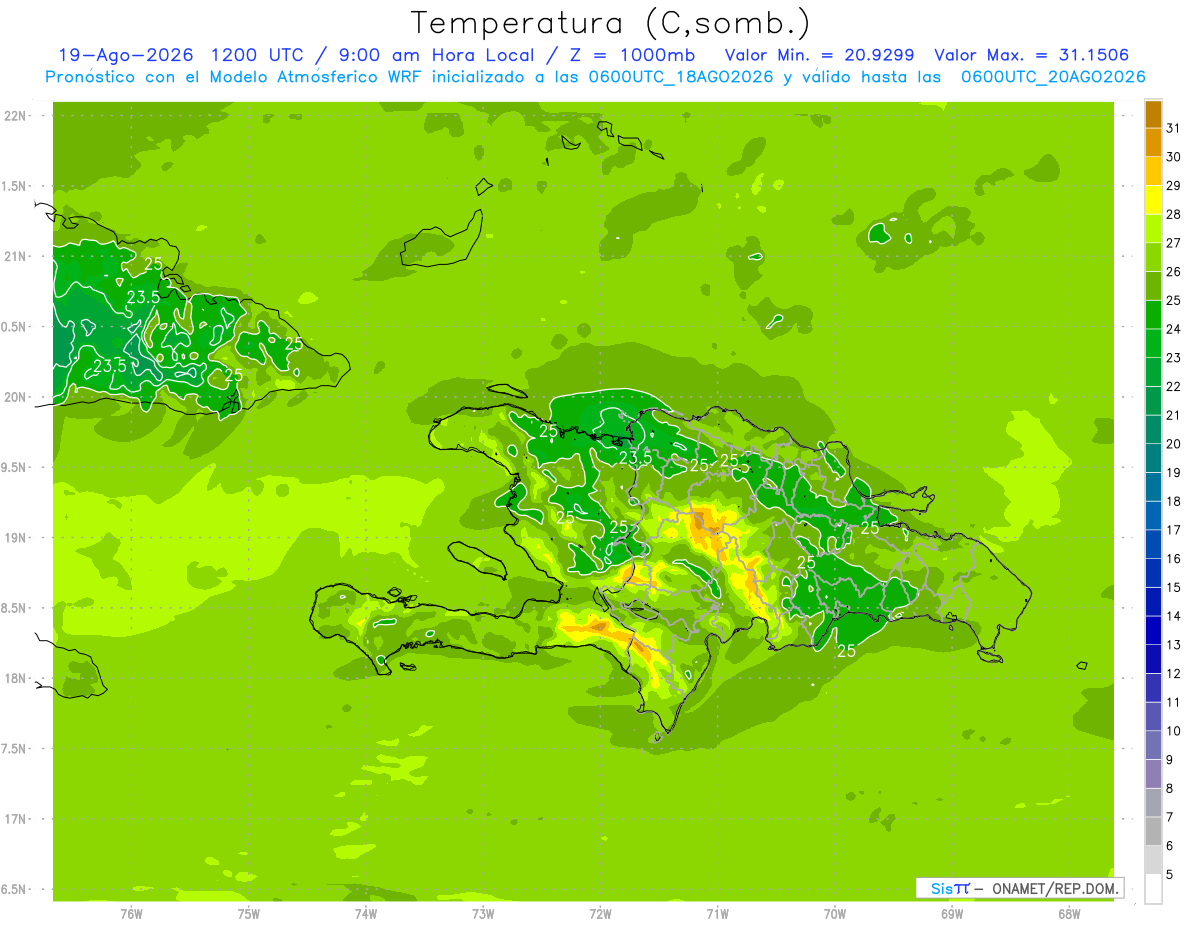This screenshot has width=1200, height=927.
Task: Click the latitude axis label '22N'
Action: [x=16, y=116]
